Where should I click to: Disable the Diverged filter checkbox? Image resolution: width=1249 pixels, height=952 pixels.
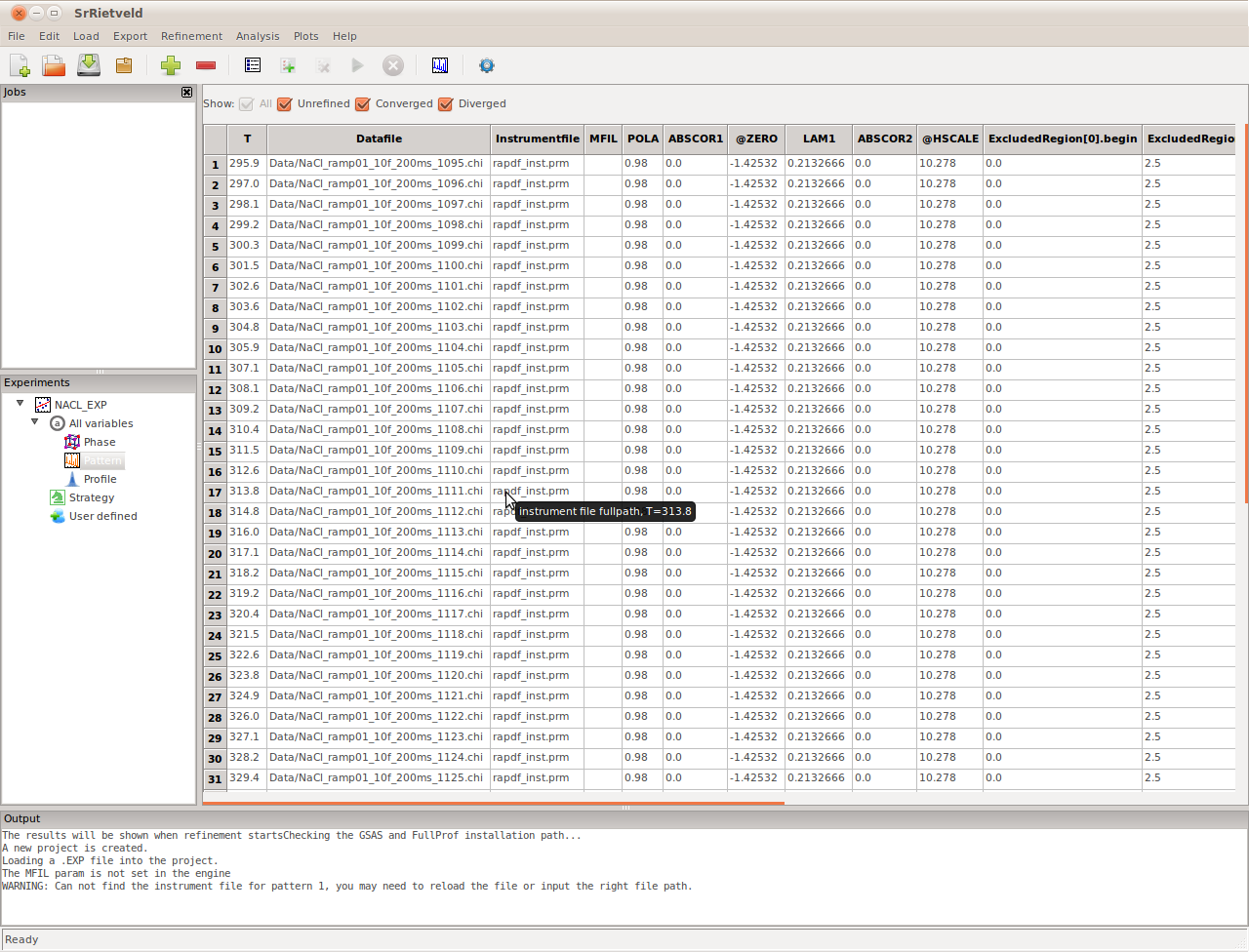point(446,104)
